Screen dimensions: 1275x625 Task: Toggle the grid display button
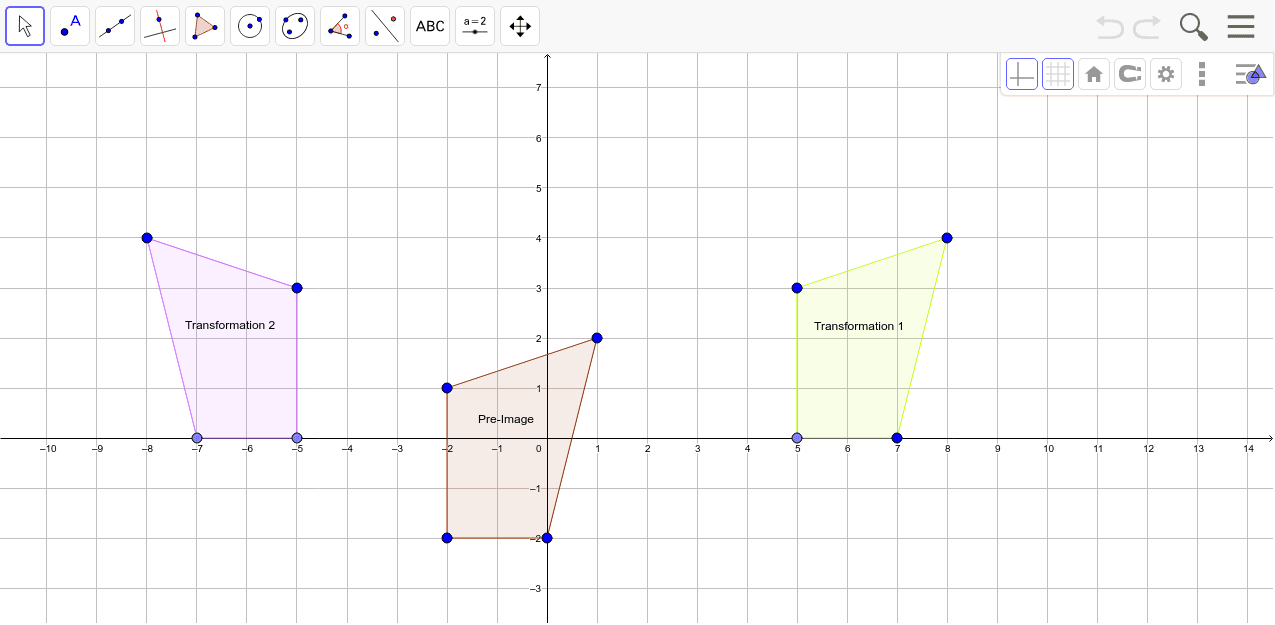point(1058,74)
